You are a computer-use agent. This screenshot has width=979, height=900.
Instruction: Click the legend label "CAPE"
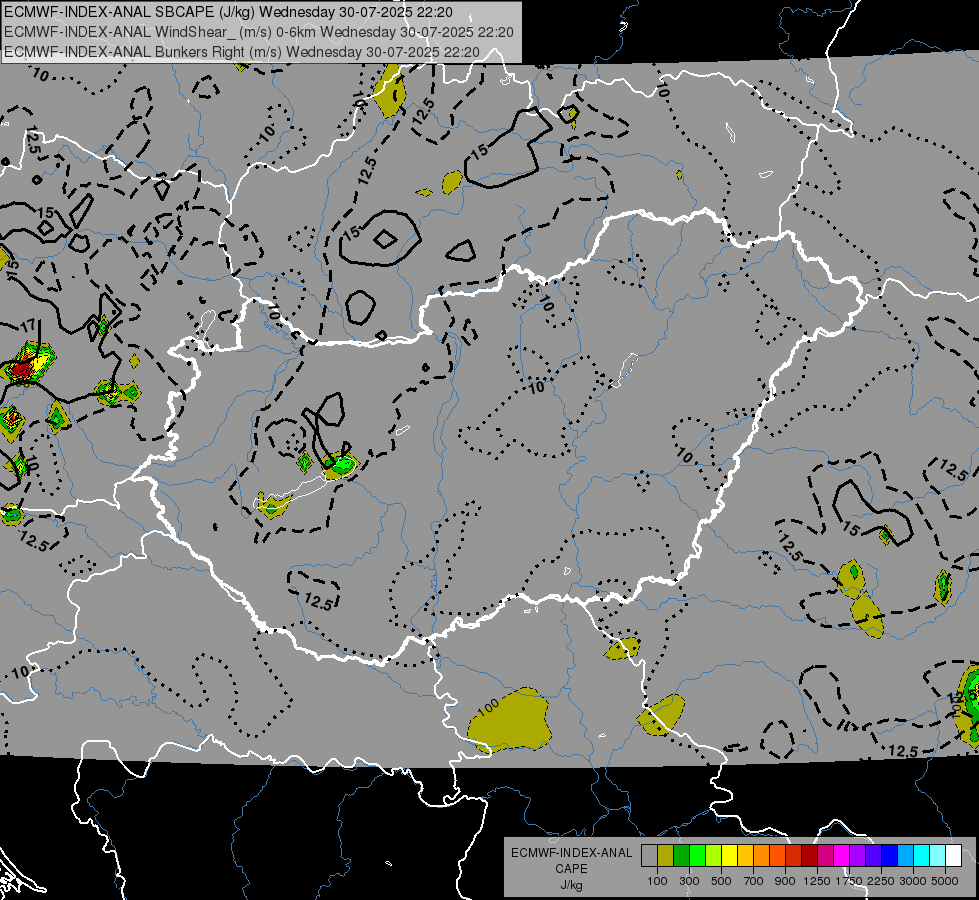click(x=571, y=869)
